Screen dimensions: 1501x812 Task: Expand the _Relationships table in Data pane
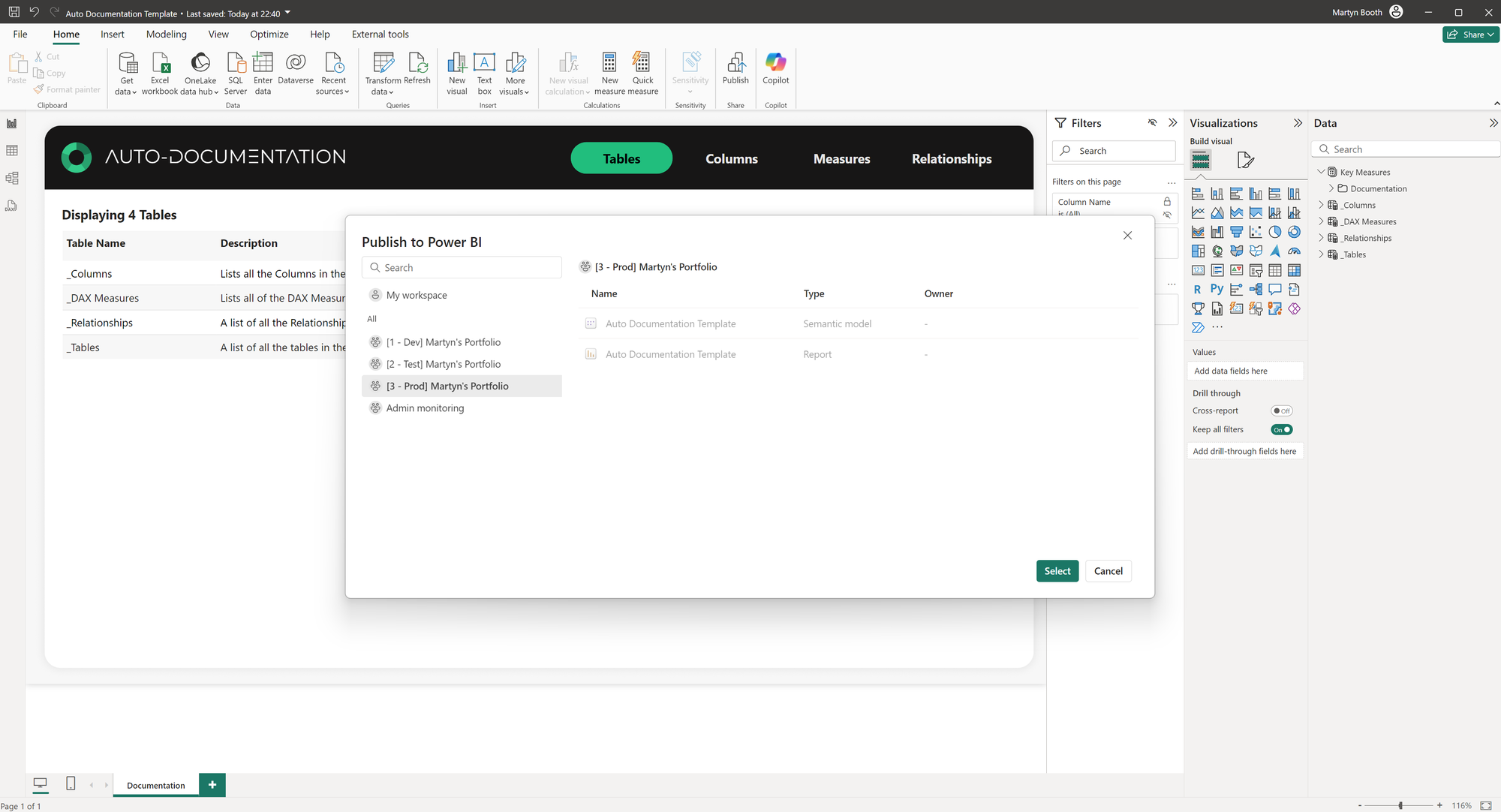(x=1321, y=238)
